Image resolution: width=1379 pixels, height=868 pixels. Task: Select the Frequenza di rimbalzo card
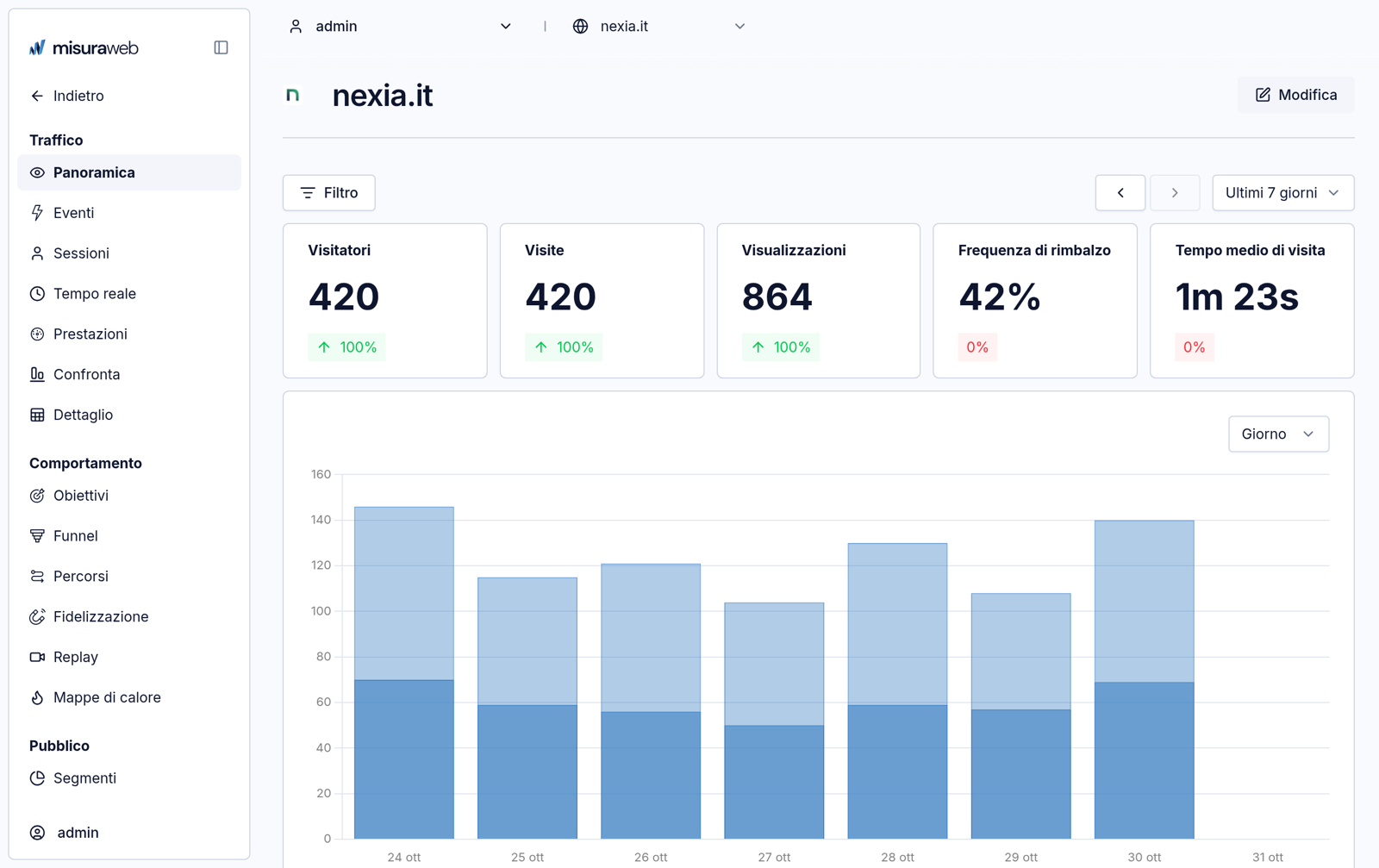(1035, 301)
